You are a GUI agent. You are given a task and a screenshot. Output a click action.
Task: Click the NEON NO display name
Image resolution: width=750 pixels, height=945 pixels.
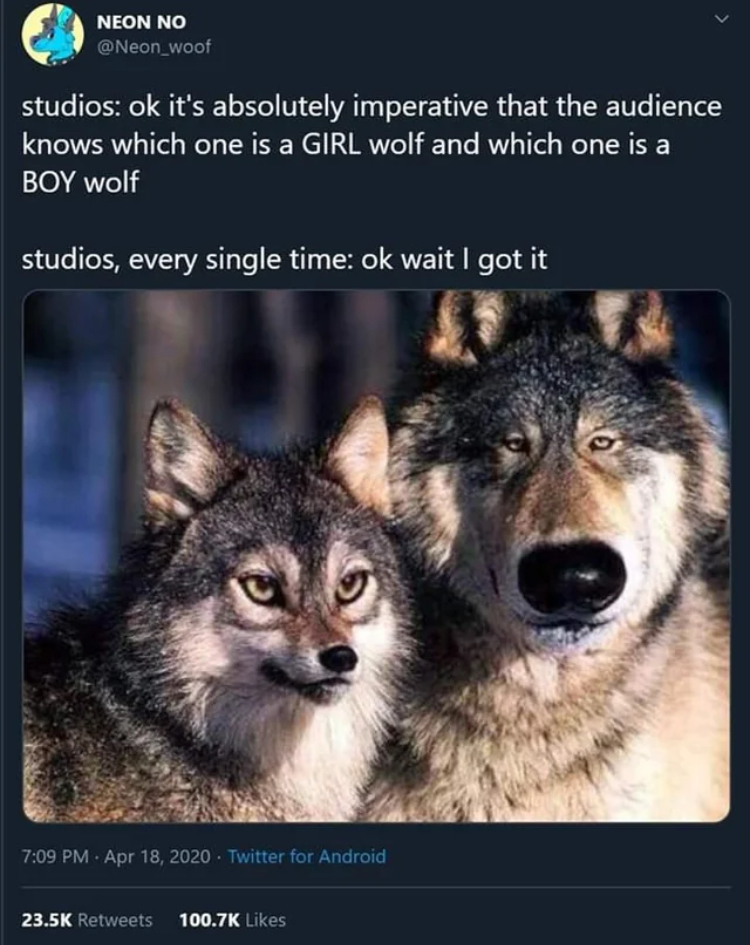142,22
